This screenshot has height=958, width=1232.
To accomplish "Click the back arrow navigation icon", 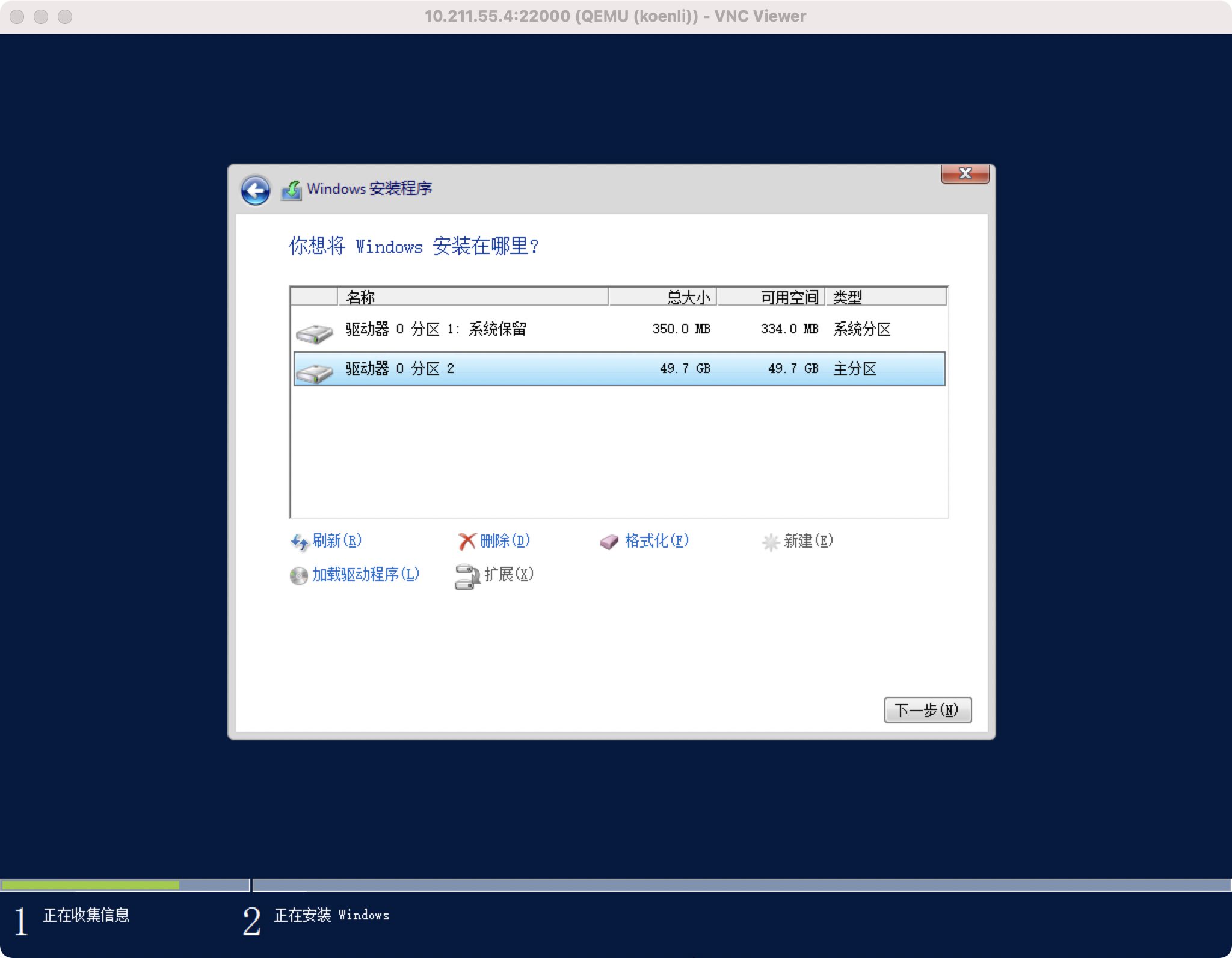I will pyautogui.click(x=255, y=190).
